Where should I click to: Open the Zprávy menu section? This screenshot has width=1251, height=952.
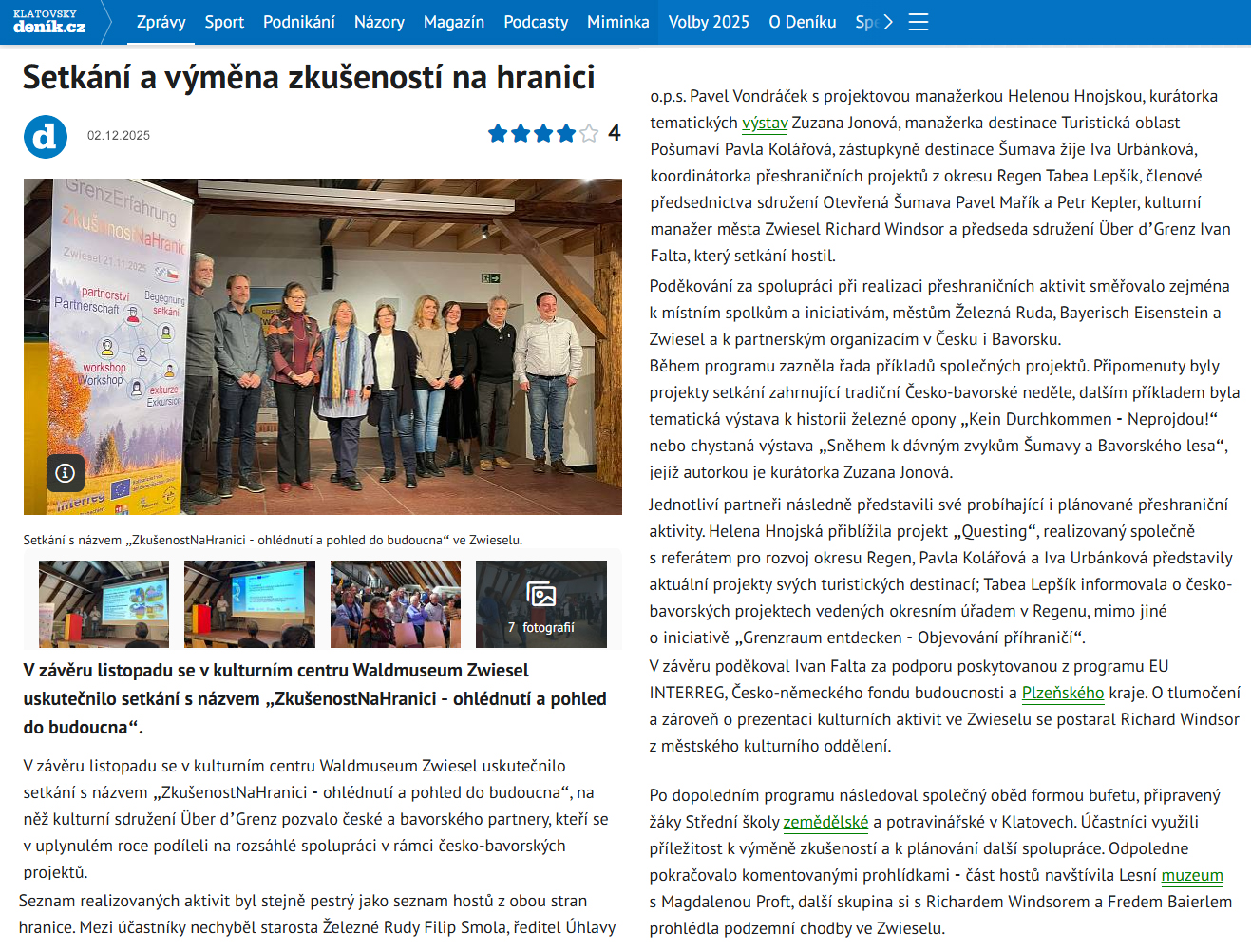[161, 22]
